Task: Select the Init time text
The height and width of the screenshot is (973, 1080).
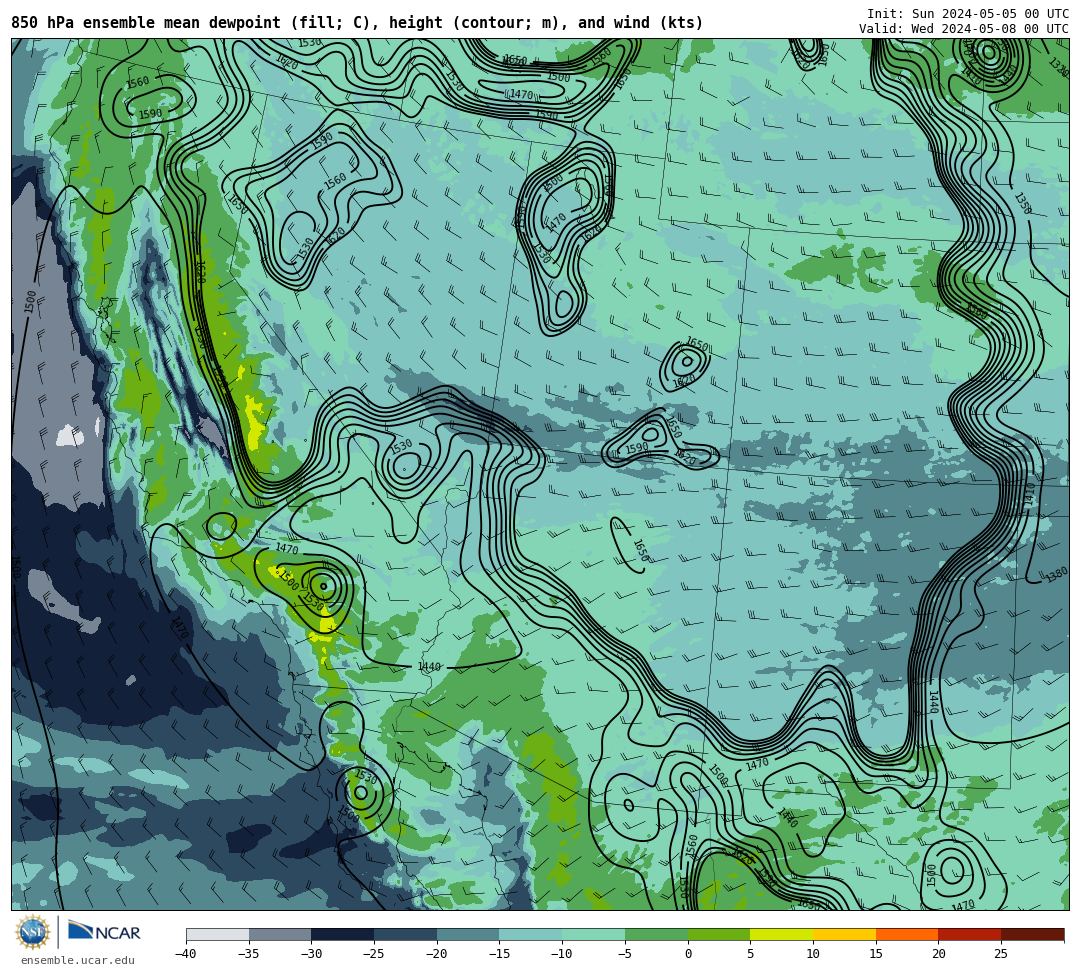Action: point(968,14)
